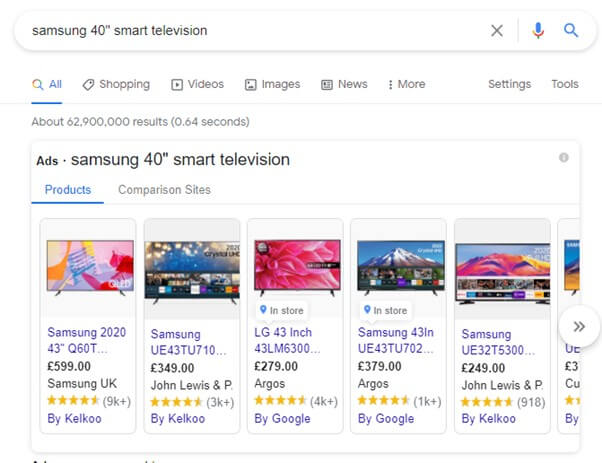The height and width of the screenshot is (463, 602).
Task: Click the In store pin on LG 43 Inch
Action: 282,310
